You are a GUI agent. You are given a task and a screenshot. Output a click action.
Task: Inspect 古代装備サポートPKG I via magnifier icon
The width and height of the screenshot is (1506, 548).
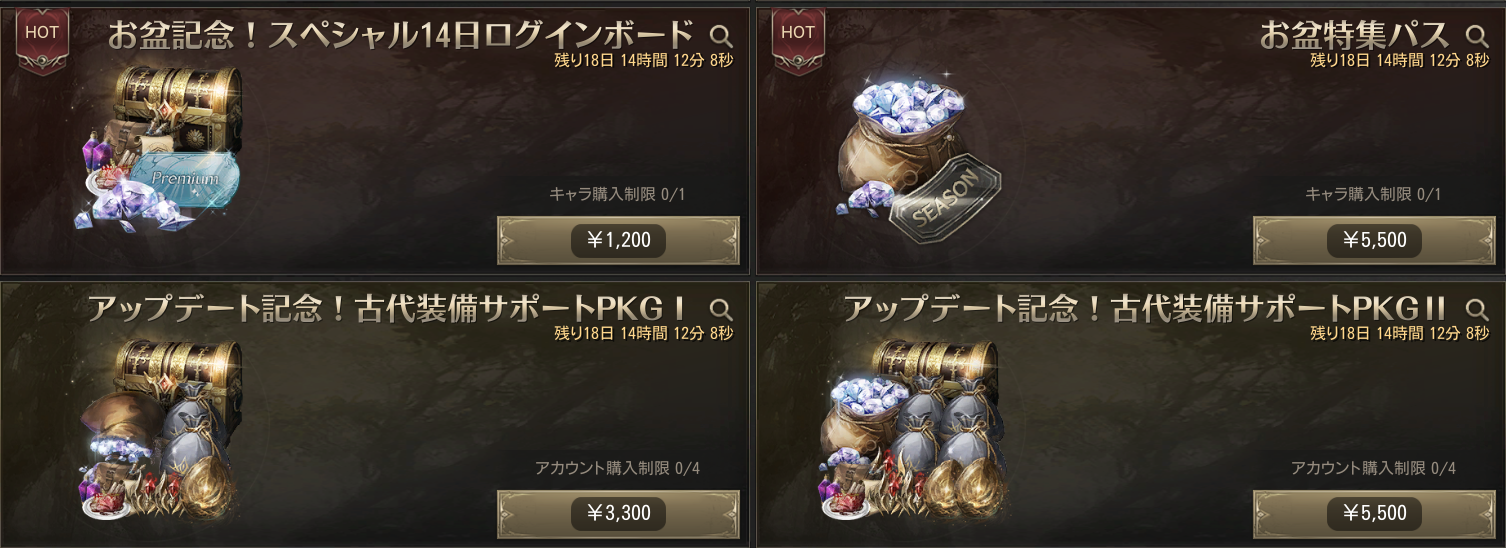pyautogui.click(x=721, y=309)
